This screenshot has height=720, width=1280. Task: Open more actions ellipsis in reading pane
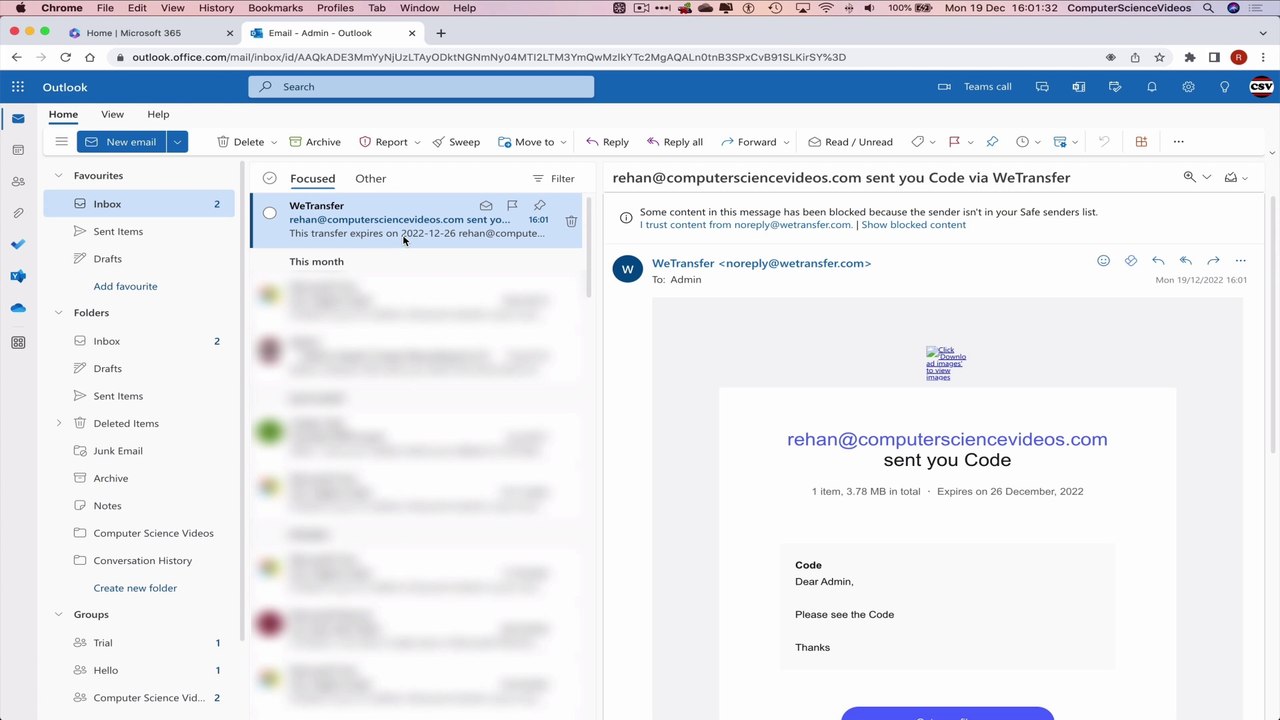[1241, 261]
